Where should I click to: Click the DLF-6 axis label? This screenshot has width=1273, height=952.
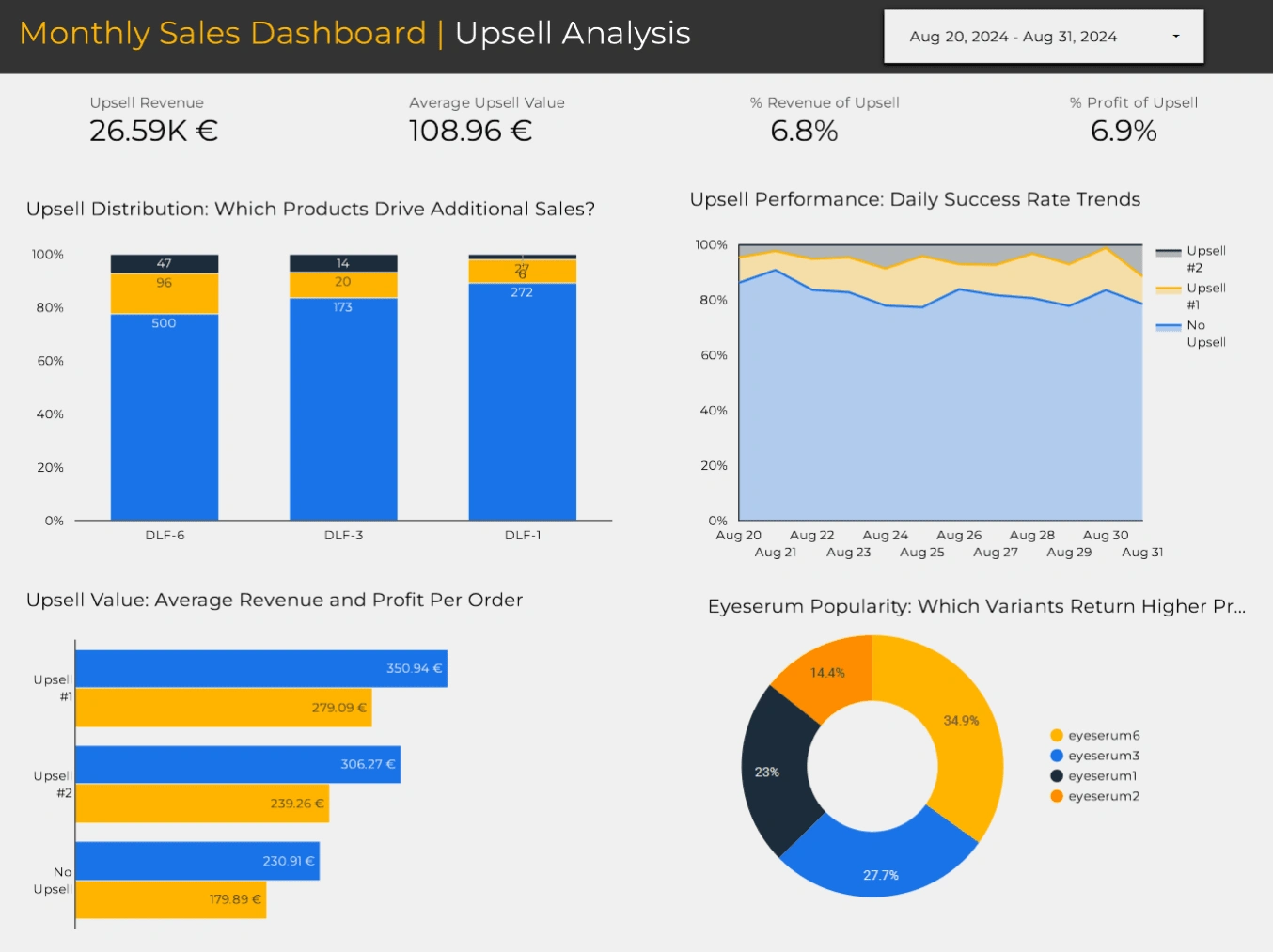tap(165, 535)
